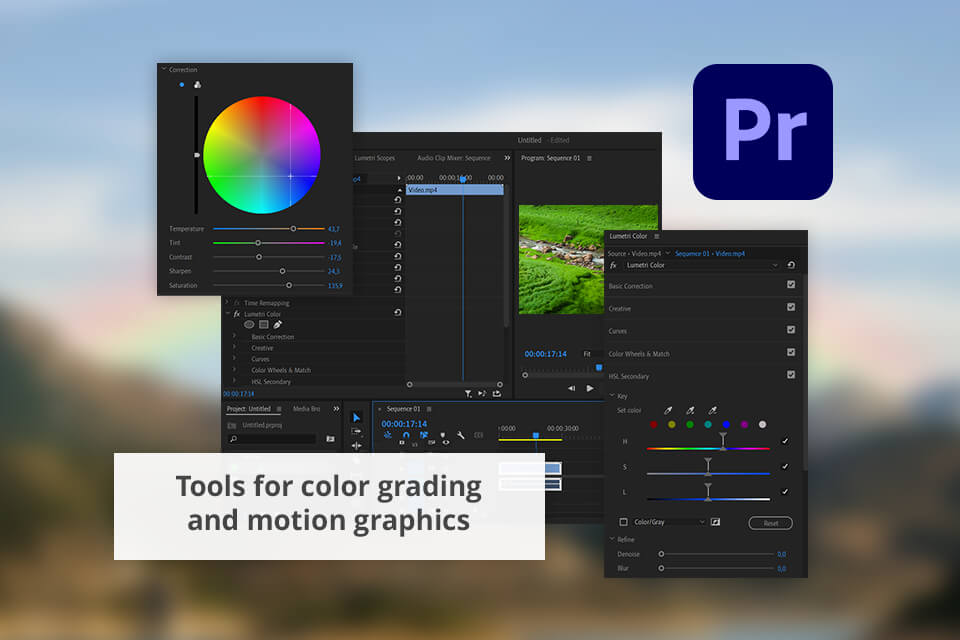The image size is (960, 640).
Task: Toggle the S slider checkmark
Action: [x=785, y=467]
